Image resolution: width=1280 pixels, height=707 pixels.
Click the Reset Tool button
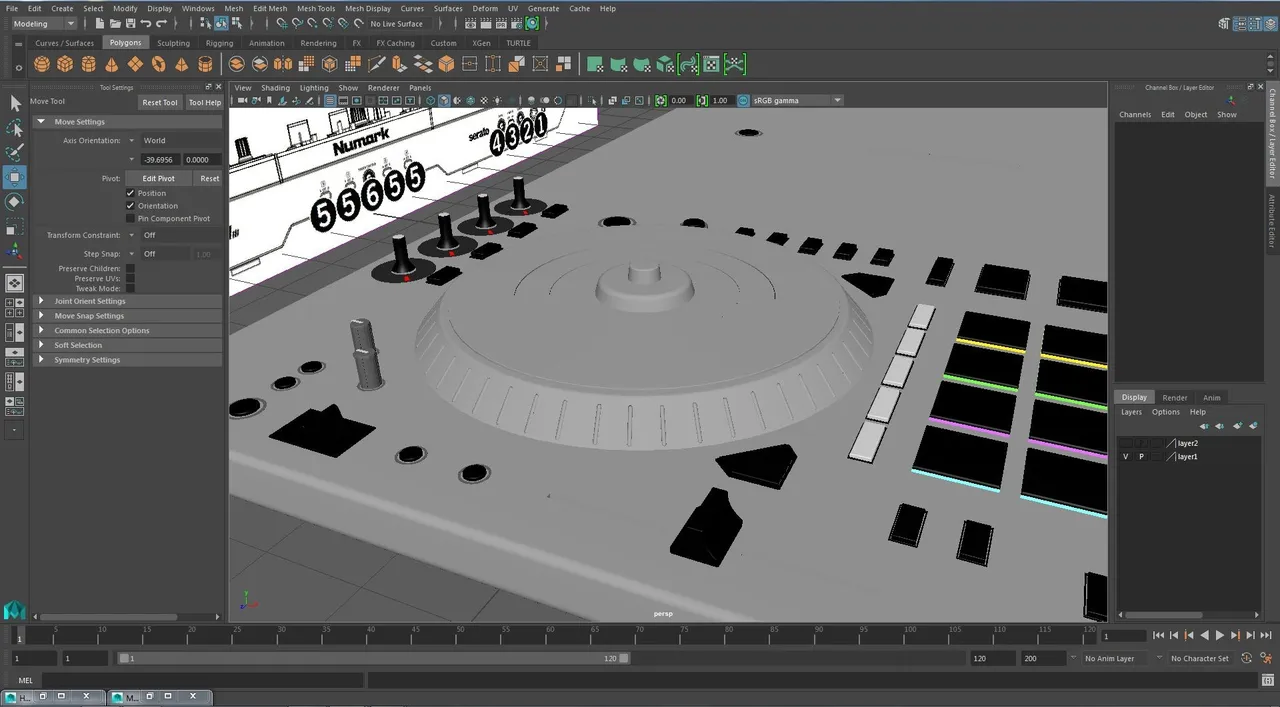[x=160, y=102]
